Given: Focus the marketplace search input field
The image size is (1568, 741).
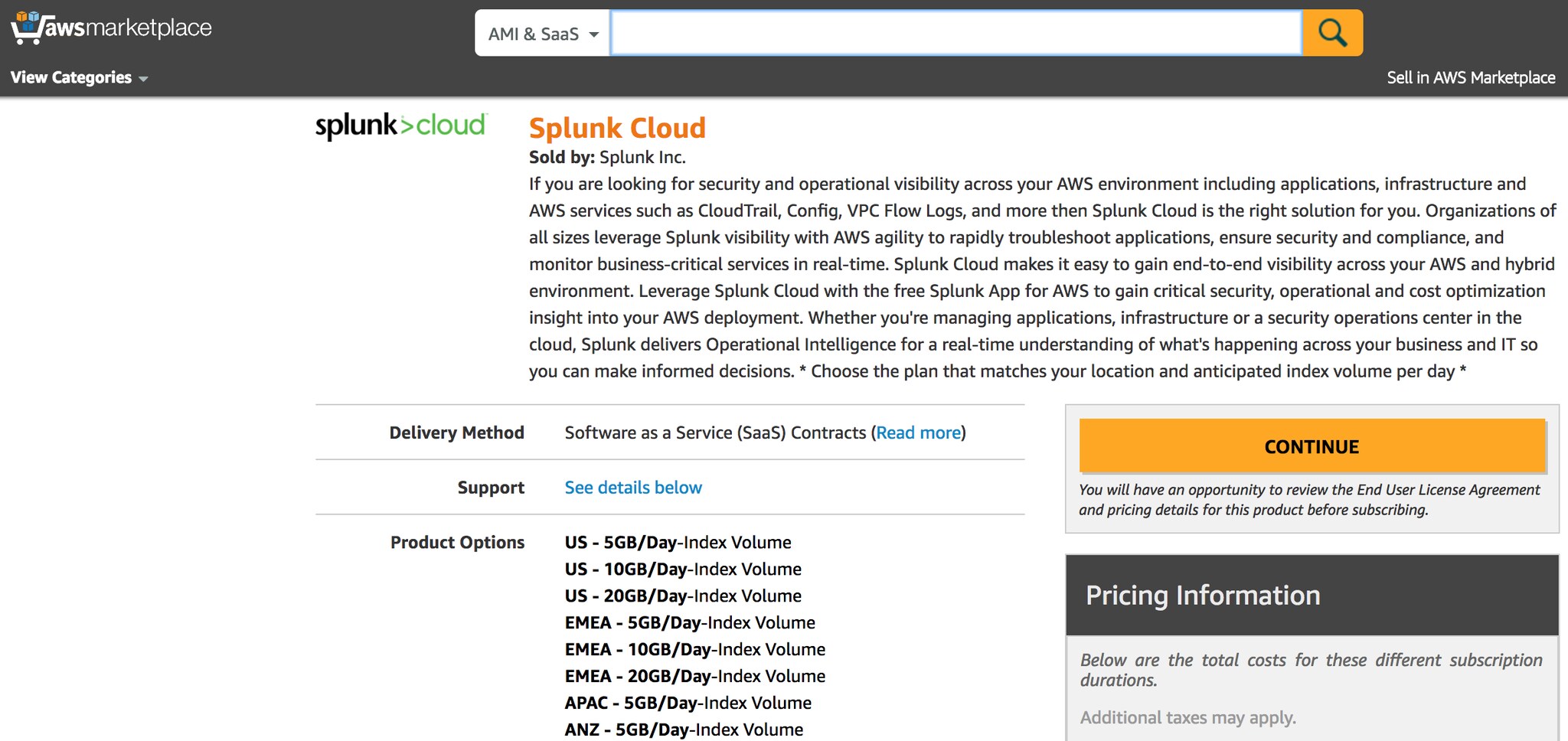Looking at the screenshot, I should pos(956,33).
